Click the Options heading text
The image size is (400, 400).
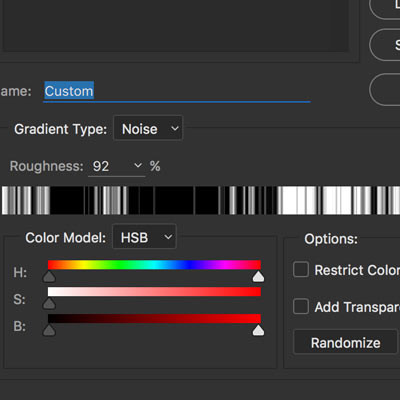[x=331, y=239]
